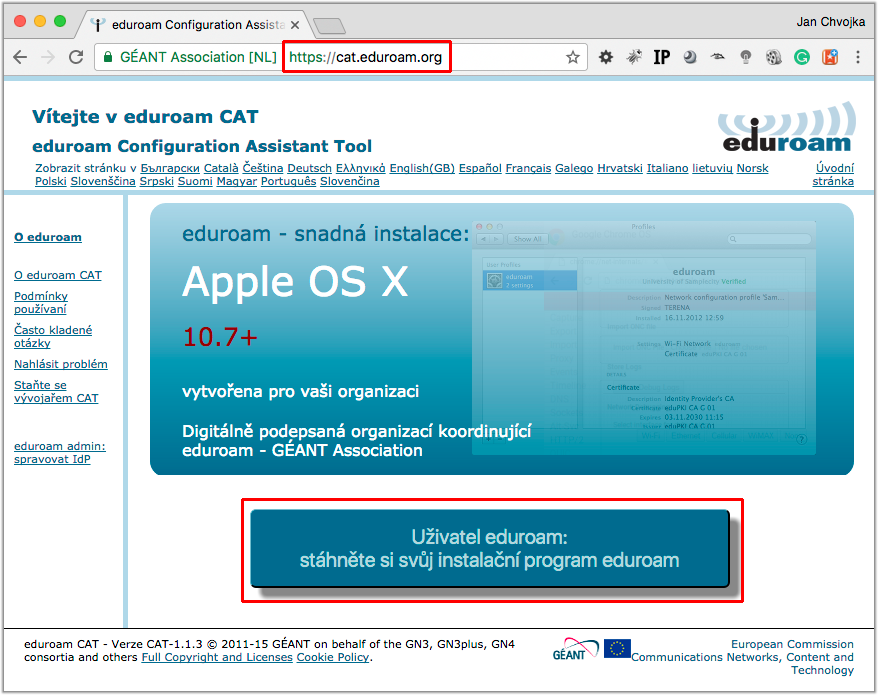Open Full Copyright and Licenses link
This screenshot has width=878, height=695.
click(x=217, y=657)
